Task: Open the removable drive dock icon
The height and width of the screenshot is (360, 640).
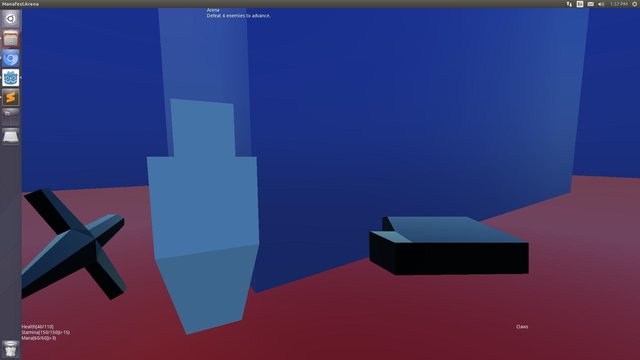Action: (11, 136)
